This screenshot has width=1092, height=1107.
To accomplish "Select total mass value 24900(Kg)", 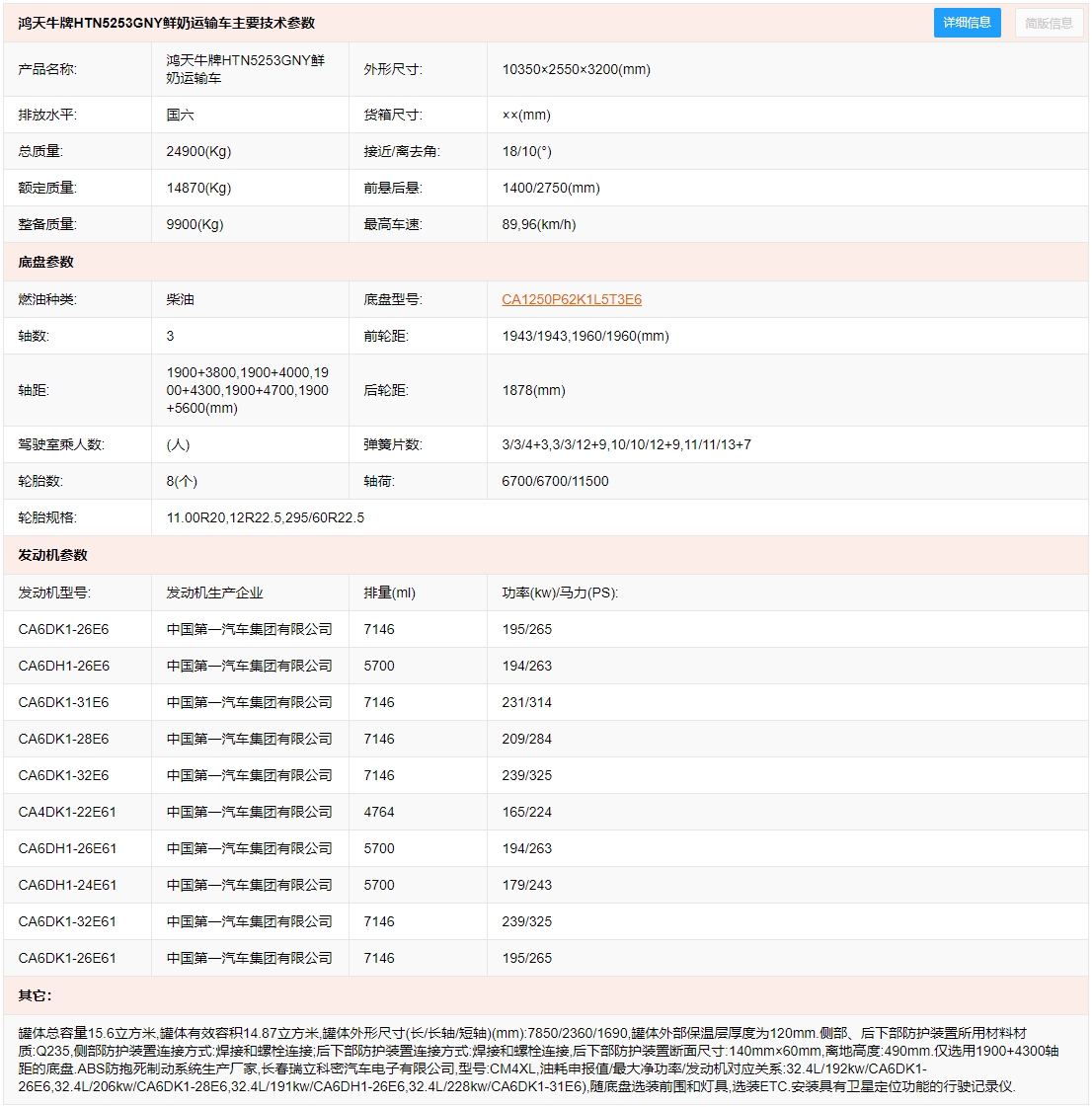I will tap(198, 151).
